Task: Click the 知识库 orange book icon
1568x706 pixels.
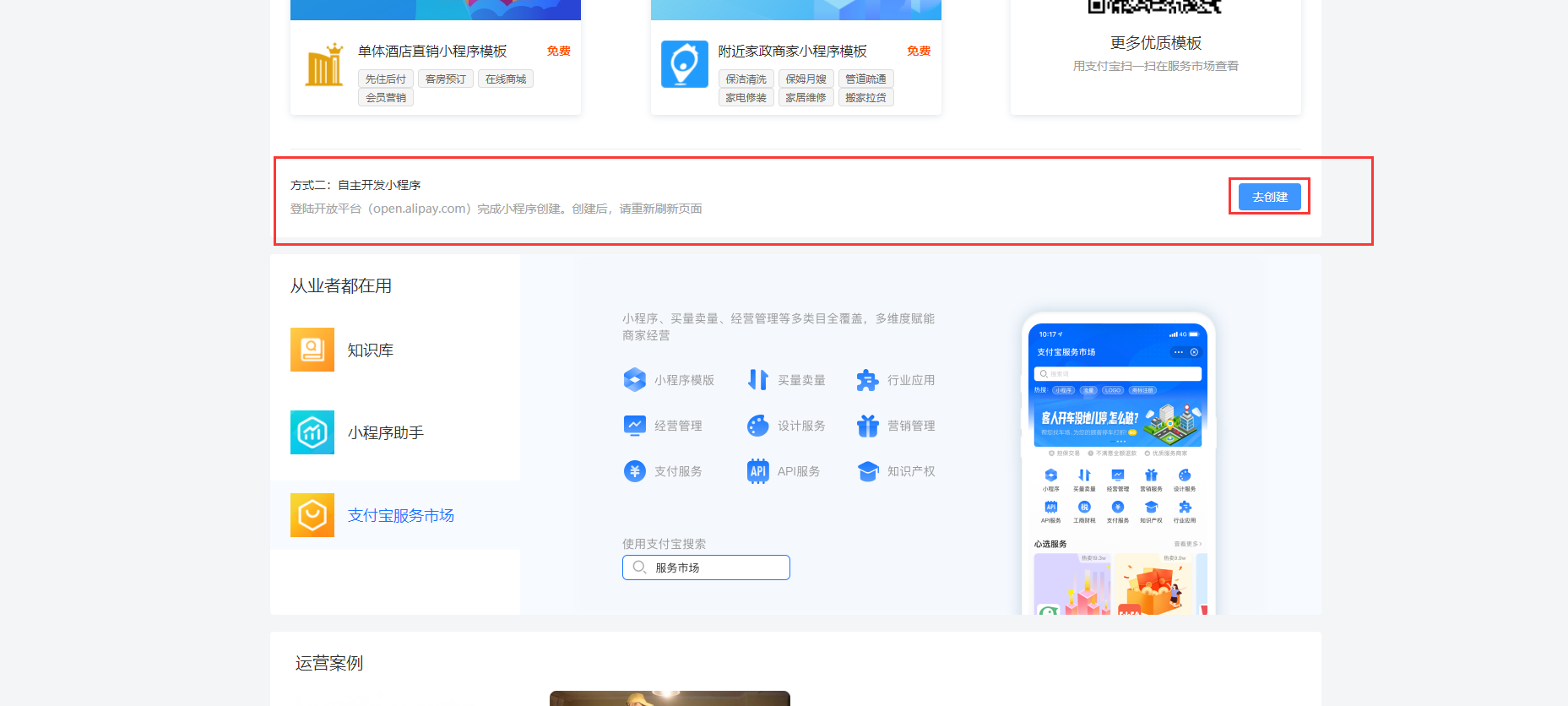Action: [312, 350]
